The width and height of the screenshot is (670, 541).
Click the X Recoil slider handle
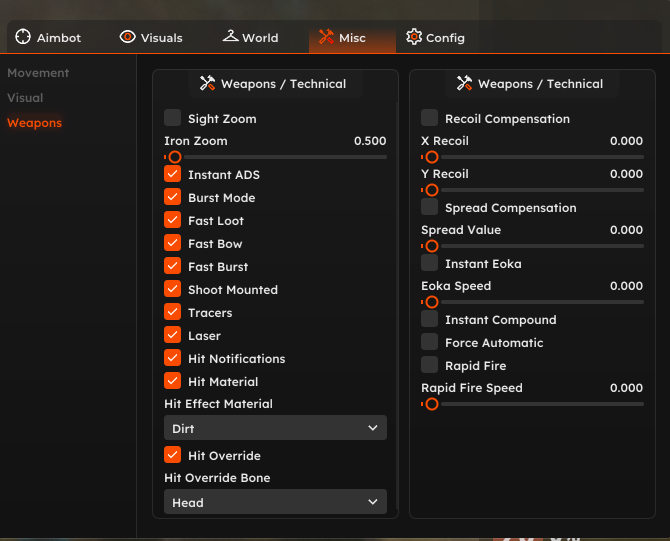point(432,157)
